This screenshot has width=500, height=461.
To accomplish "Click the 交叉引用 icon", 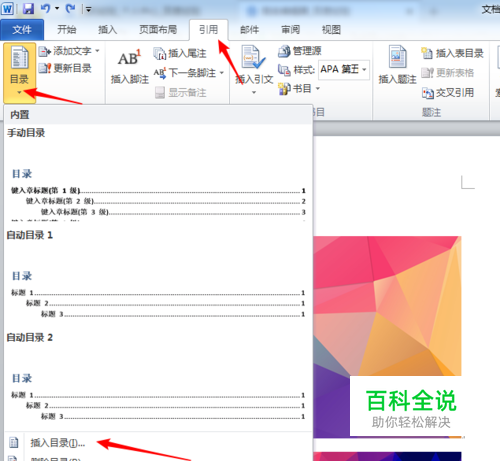I will coord(428,93).
